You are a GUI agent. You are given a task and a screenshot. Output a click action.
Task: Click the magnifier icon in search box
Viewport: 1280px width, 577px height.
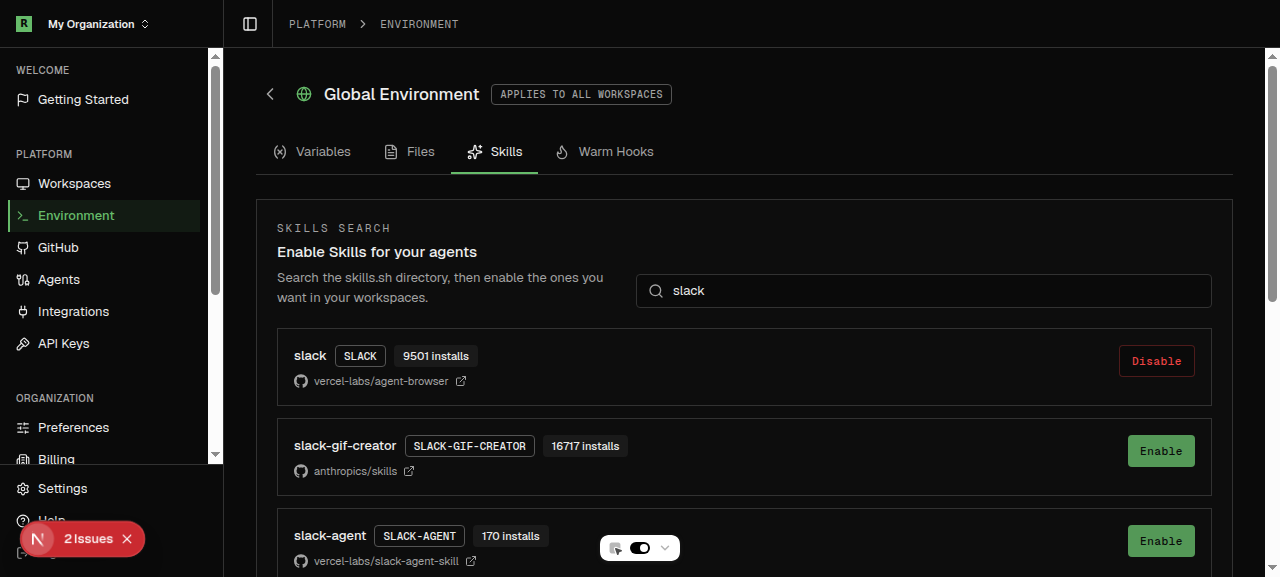[656, 291]
